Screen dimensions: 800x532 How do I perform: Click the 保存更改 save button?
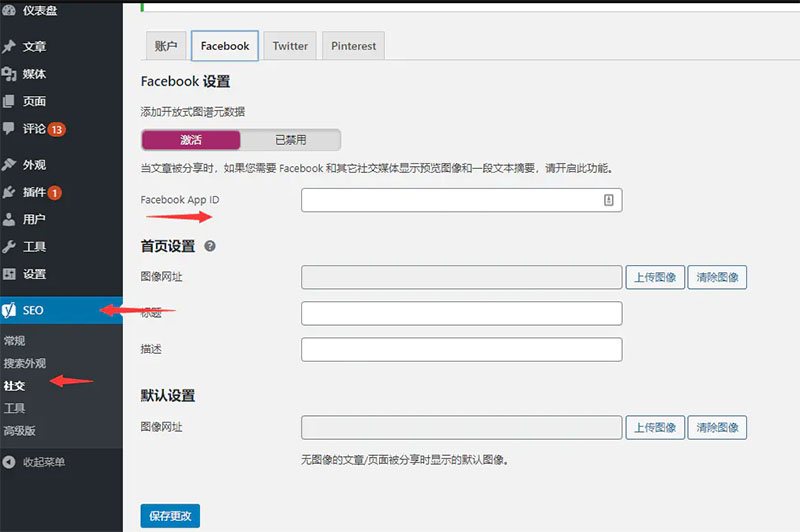tap(170, 516)
